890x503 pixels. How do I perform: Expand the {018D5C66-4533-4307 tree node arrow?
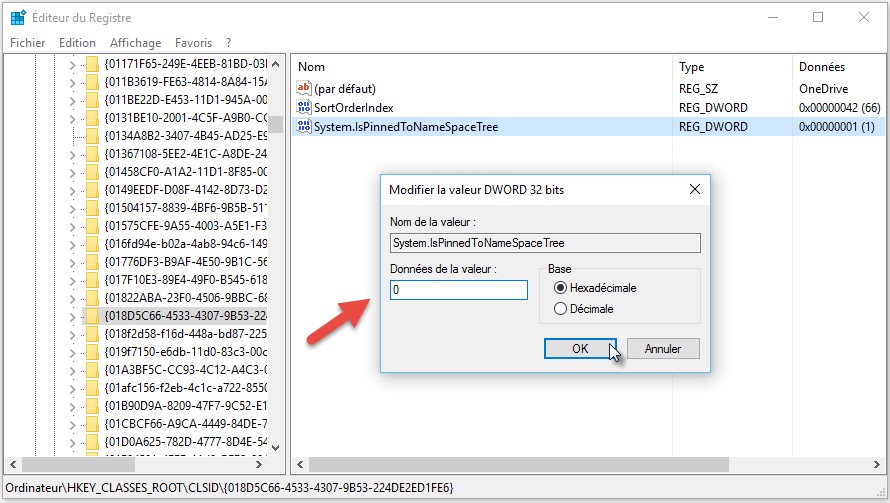pos(72,314)
